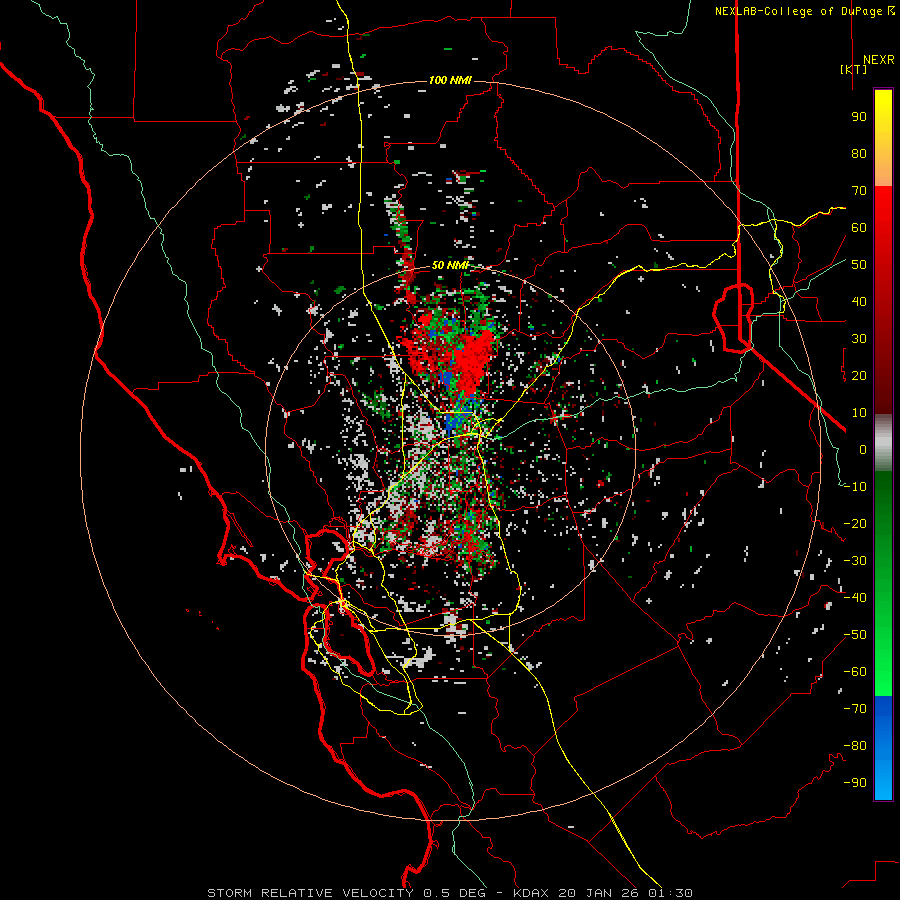Viewport: 900px width, 900px height.
Task: Click the positive 10 scale value
Action: coord(859,413)
